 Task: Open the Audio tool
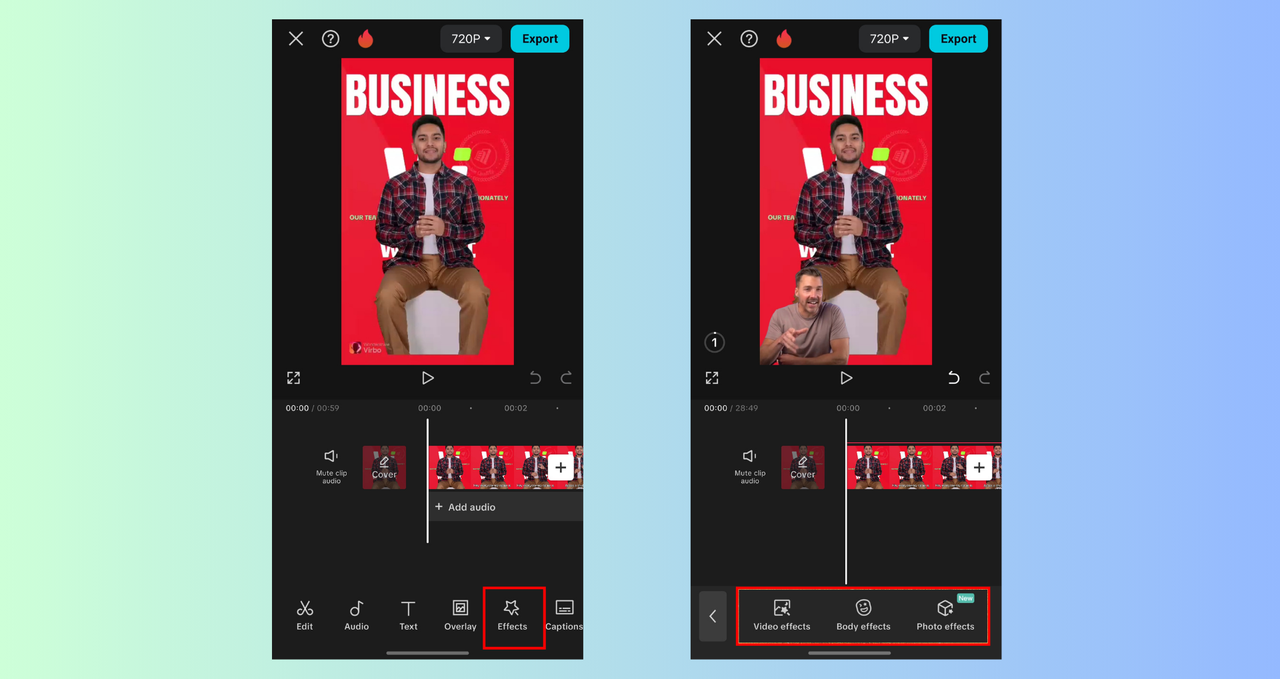[x=357, y=615]
